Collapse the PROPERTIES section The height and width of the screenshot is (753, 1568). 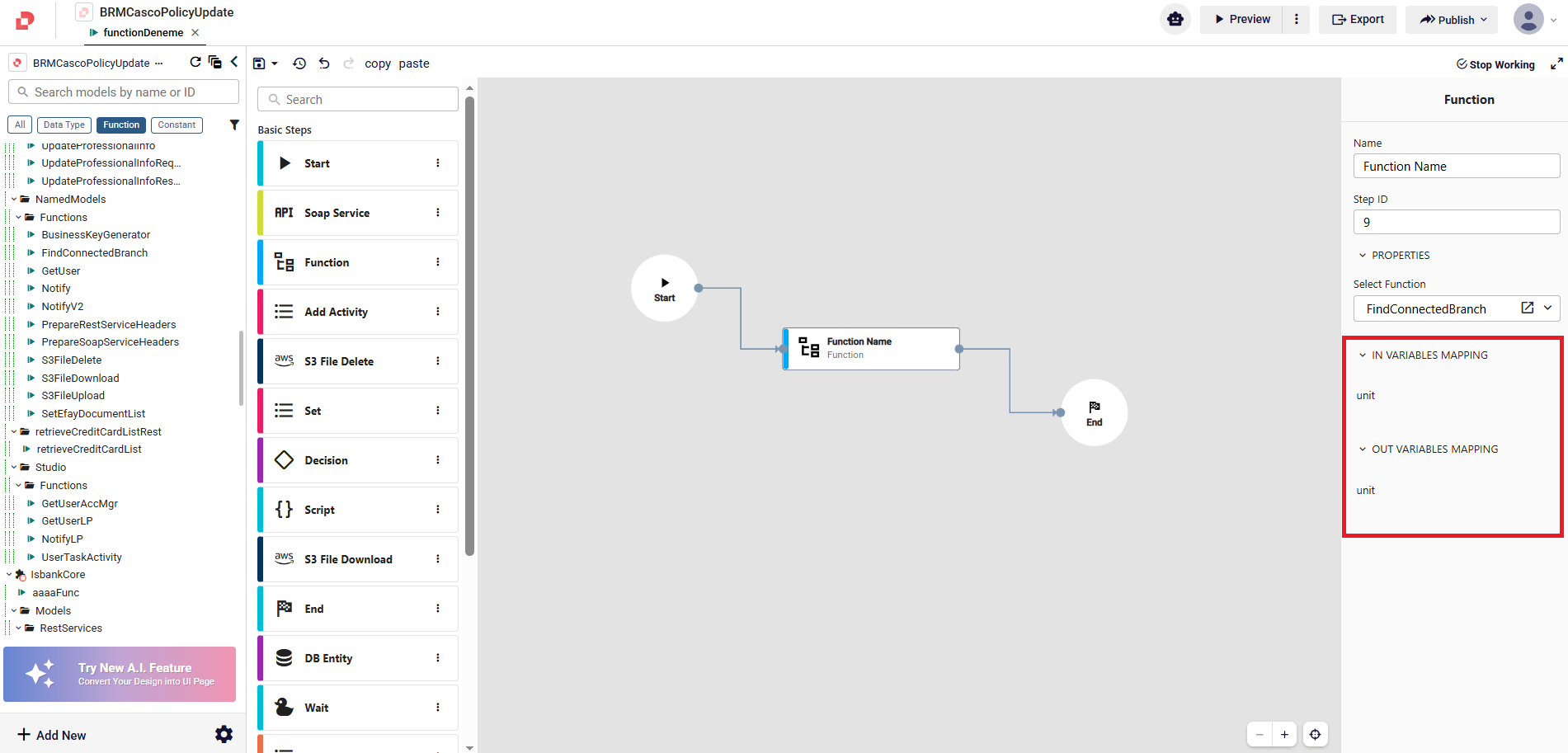pyautogui.click(x=1363, y=255)
